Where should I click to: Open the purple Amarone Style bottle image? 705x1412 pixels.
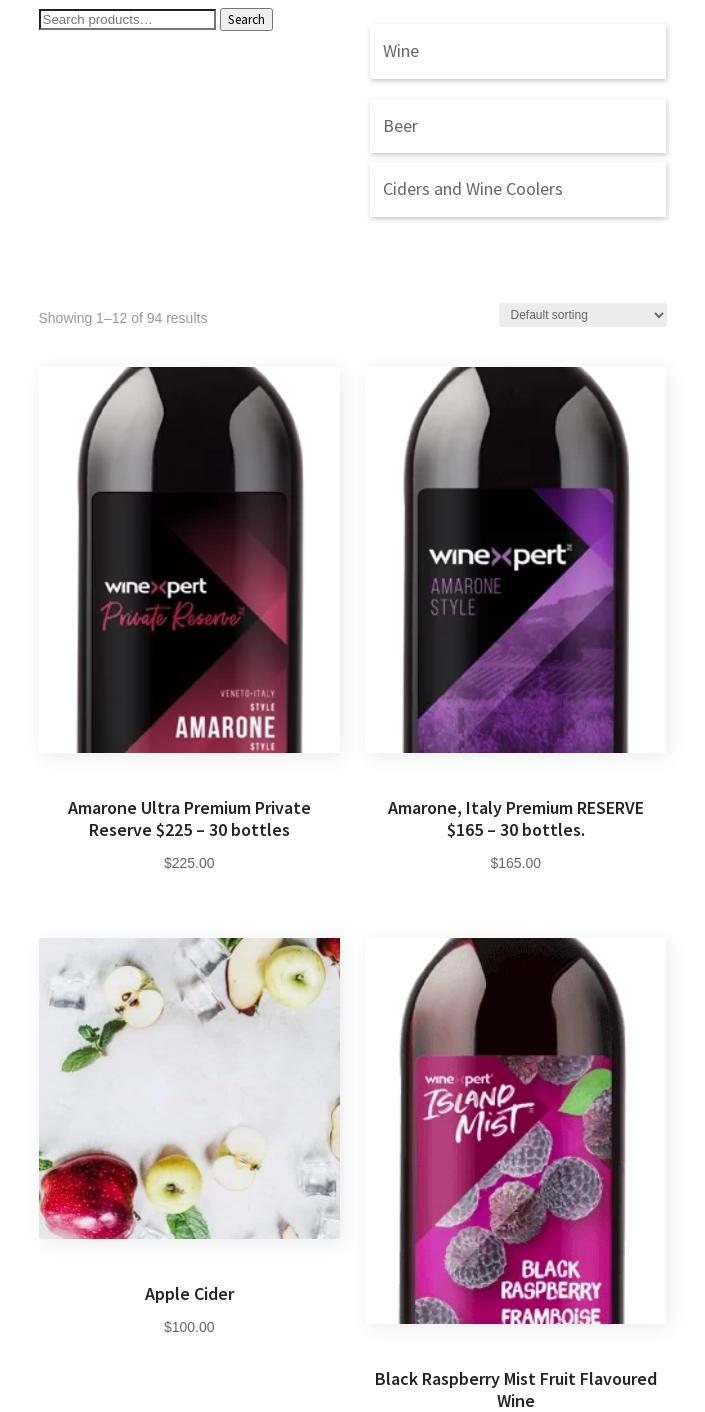click(516, 560)
